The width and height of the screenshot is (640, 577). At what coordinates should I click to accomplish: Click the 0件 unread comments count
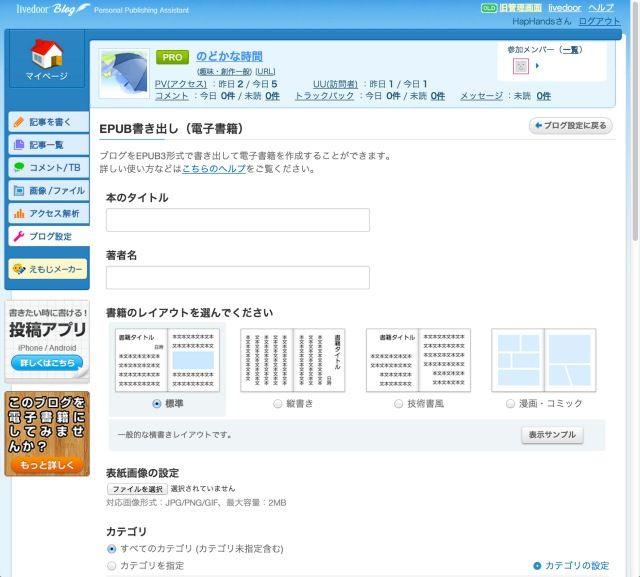272,96
